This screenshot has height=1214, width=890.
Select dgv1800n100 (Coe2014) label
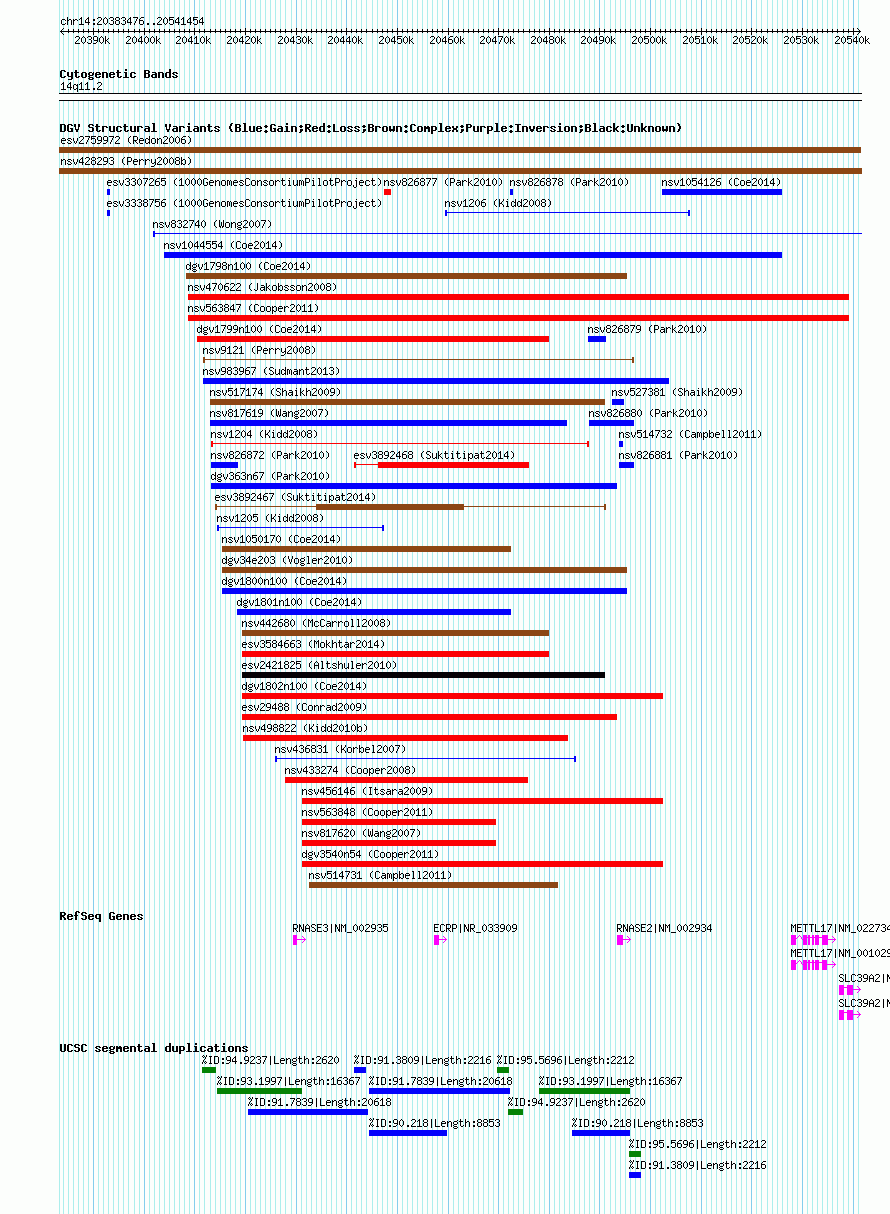[284, 581]
